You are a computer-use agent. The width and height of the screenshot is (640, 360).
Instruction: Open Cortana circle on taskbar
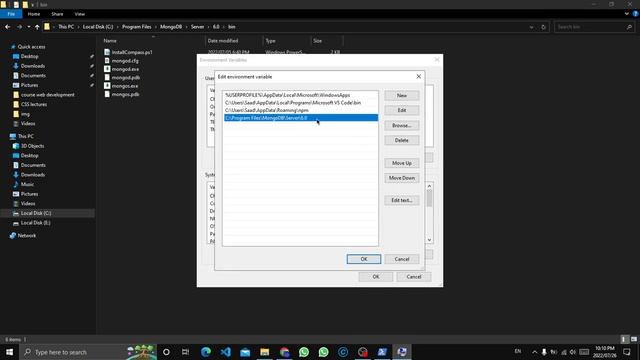click(x=166, y=352)
